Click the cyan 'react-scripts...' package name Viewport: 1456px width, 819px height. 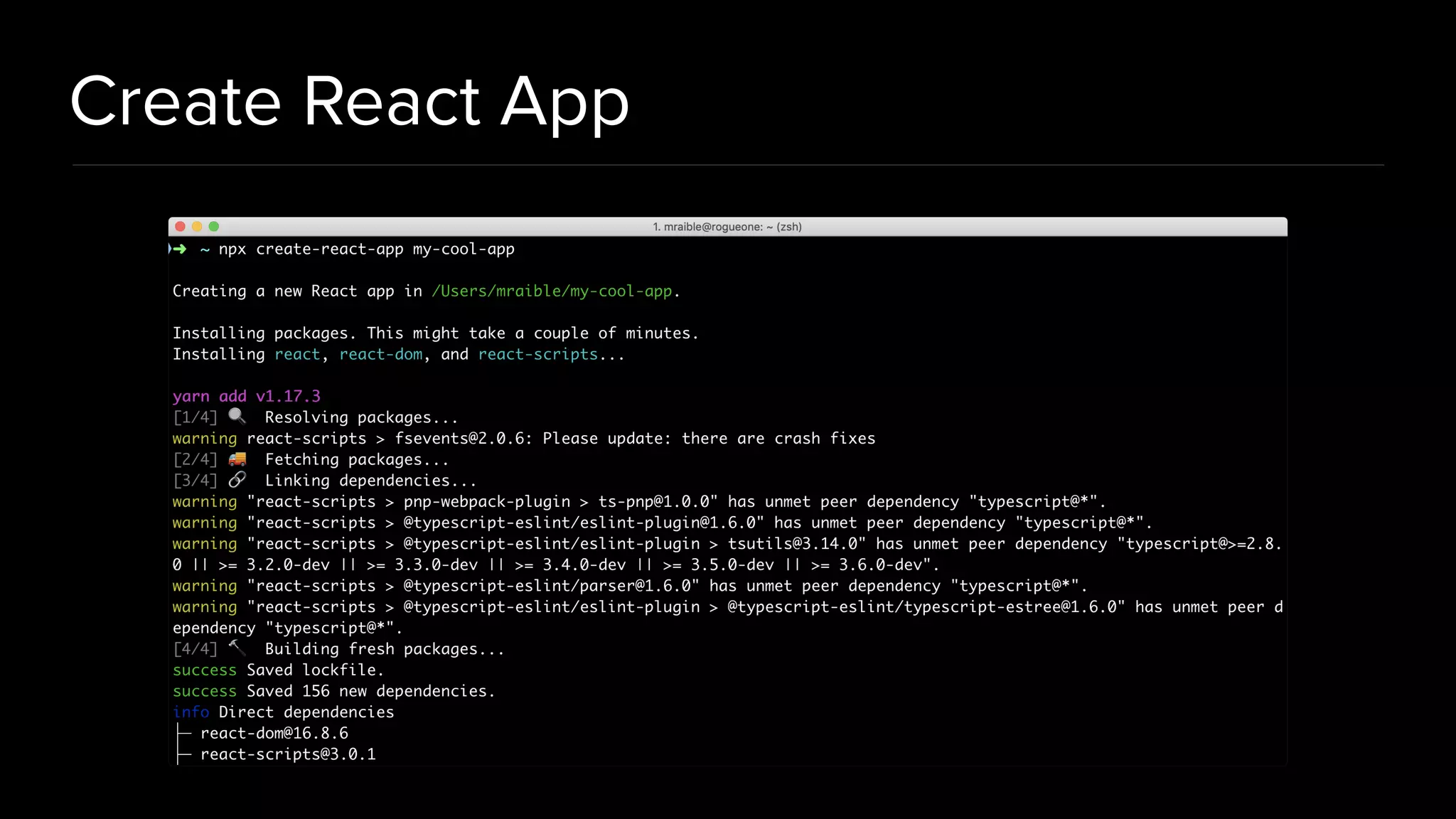[551, 355]
